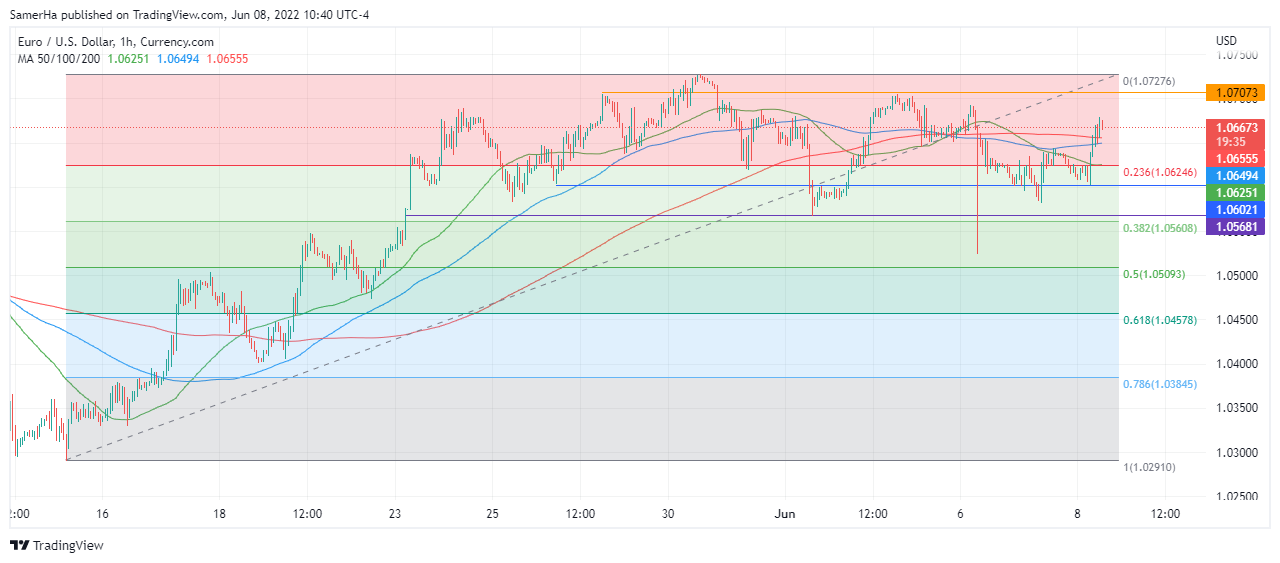Click the 1.05000 level on price axis
This screenshot has height=563, width=1280.
coord(1237,275)
